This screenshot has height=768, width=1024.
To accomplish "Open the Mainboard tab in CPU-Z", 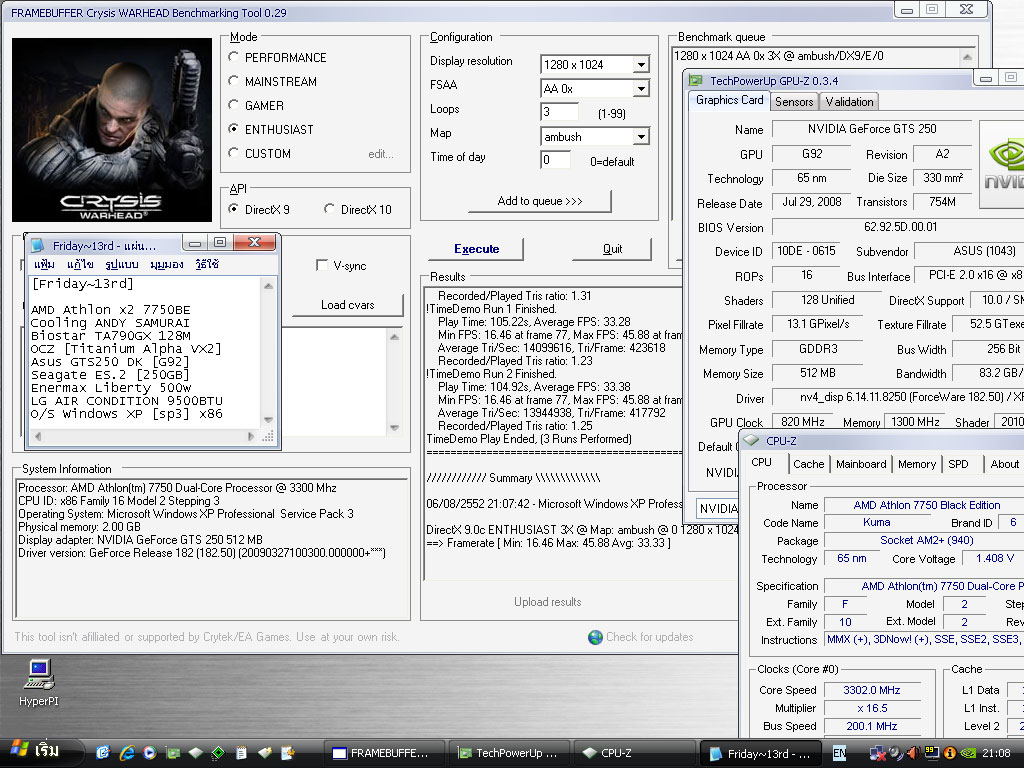I will coord(860,464).
